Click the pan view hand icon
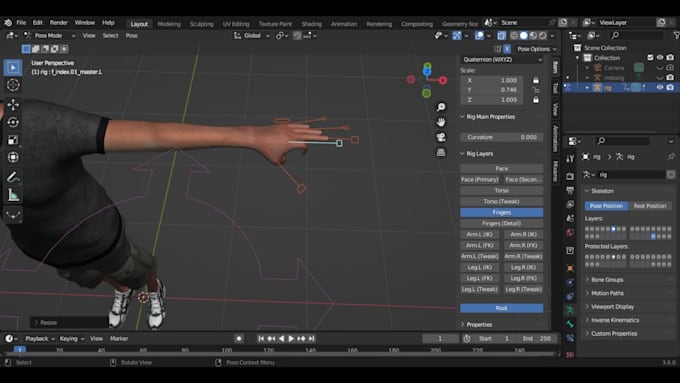 441,122
